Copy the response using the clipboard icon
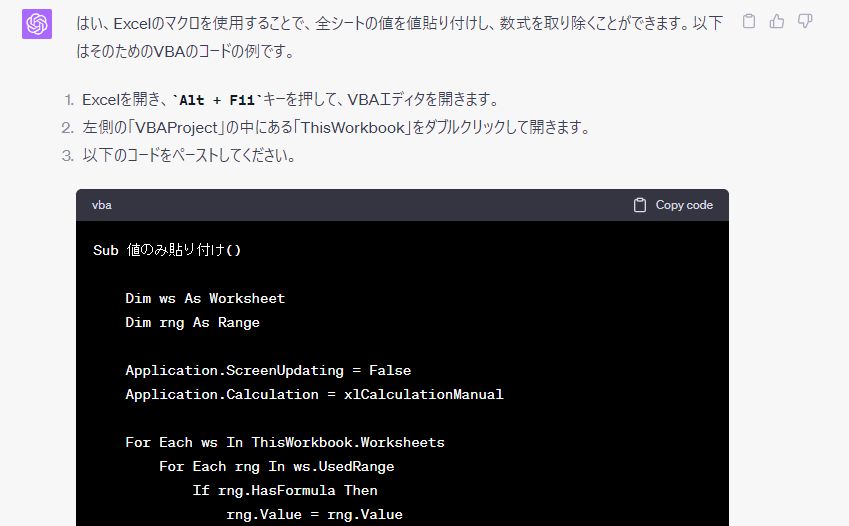849x526 pixels. (x=749, y=21)
